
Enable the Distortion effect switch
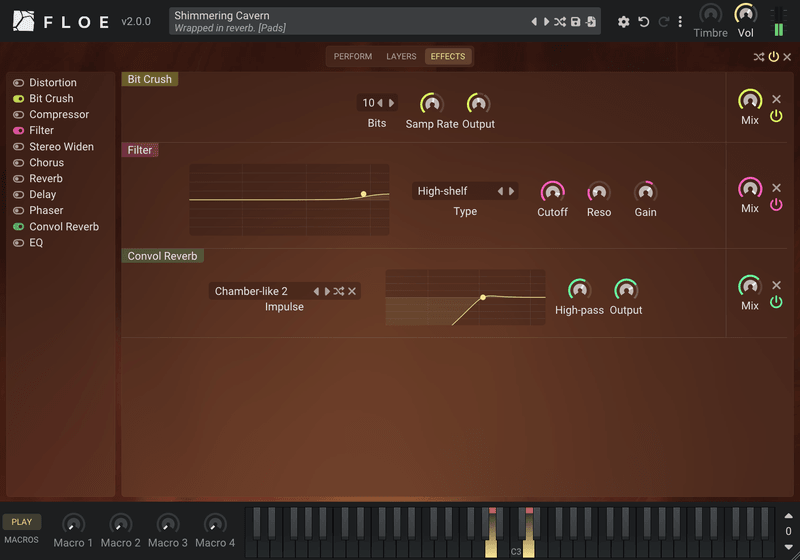(18, 83)
